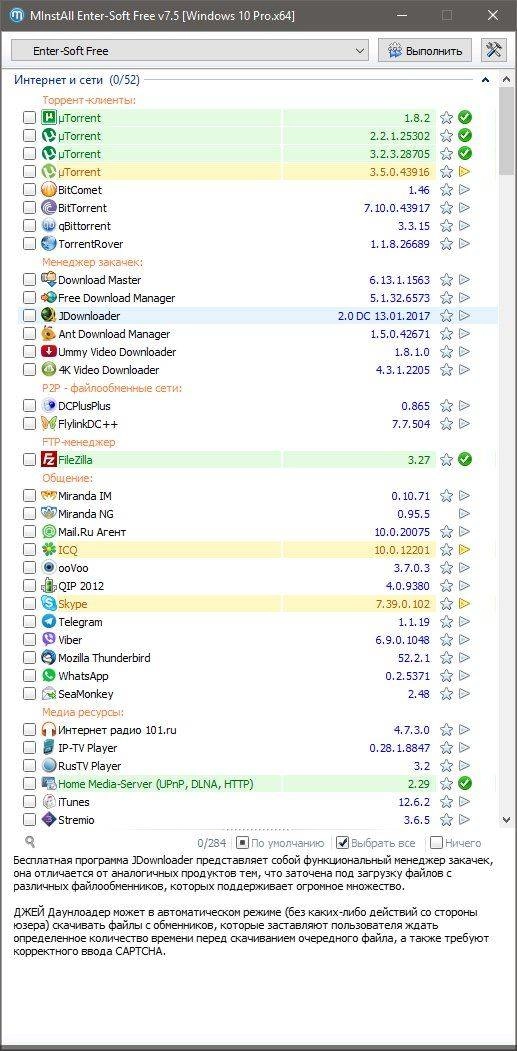Image resolution: width=517 pixels, height=1051 pixels.
Task: Click the yellow play arrow for Skype
Action: pos(464,604)
